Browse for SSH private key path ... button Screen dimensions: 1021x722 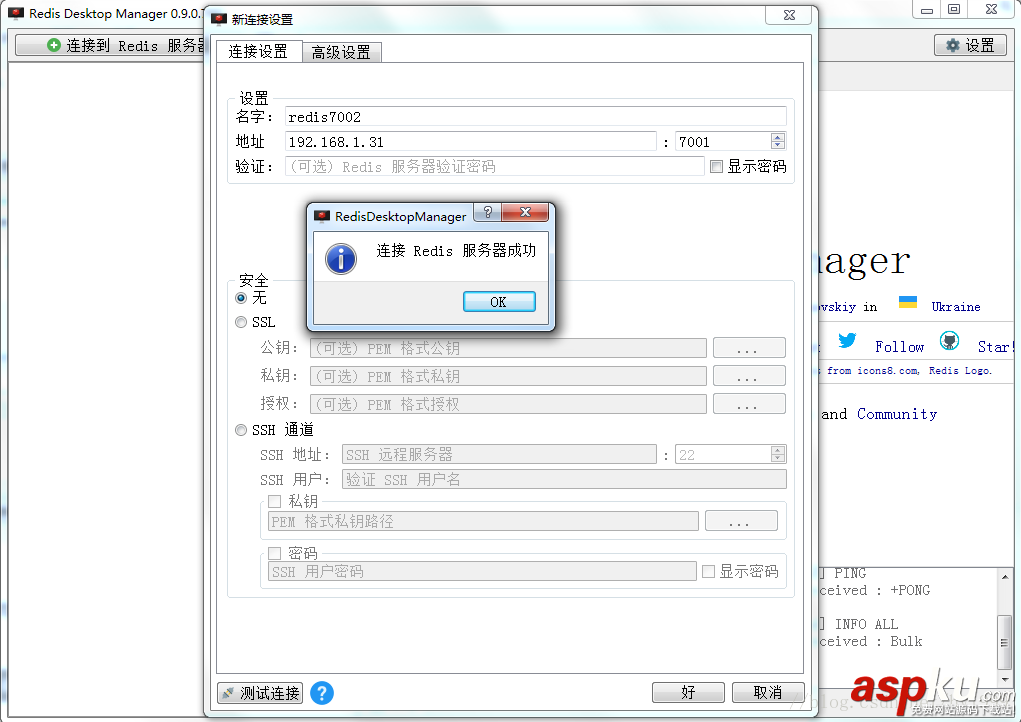741,521
